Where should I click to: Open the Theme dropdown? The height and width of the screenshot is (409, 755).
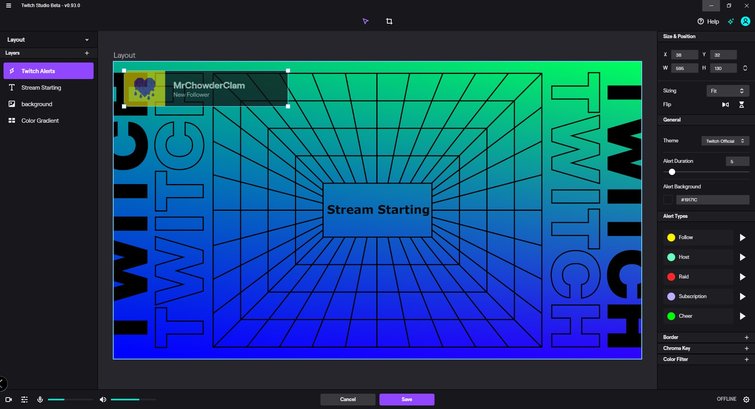click(725, 141)
